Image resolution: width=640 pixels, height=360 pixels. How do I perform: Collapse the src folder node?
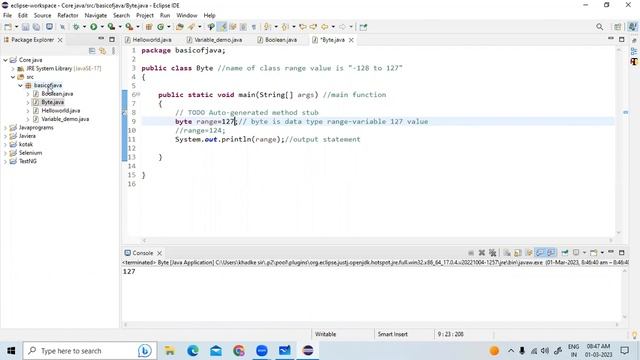pos(13,77)
